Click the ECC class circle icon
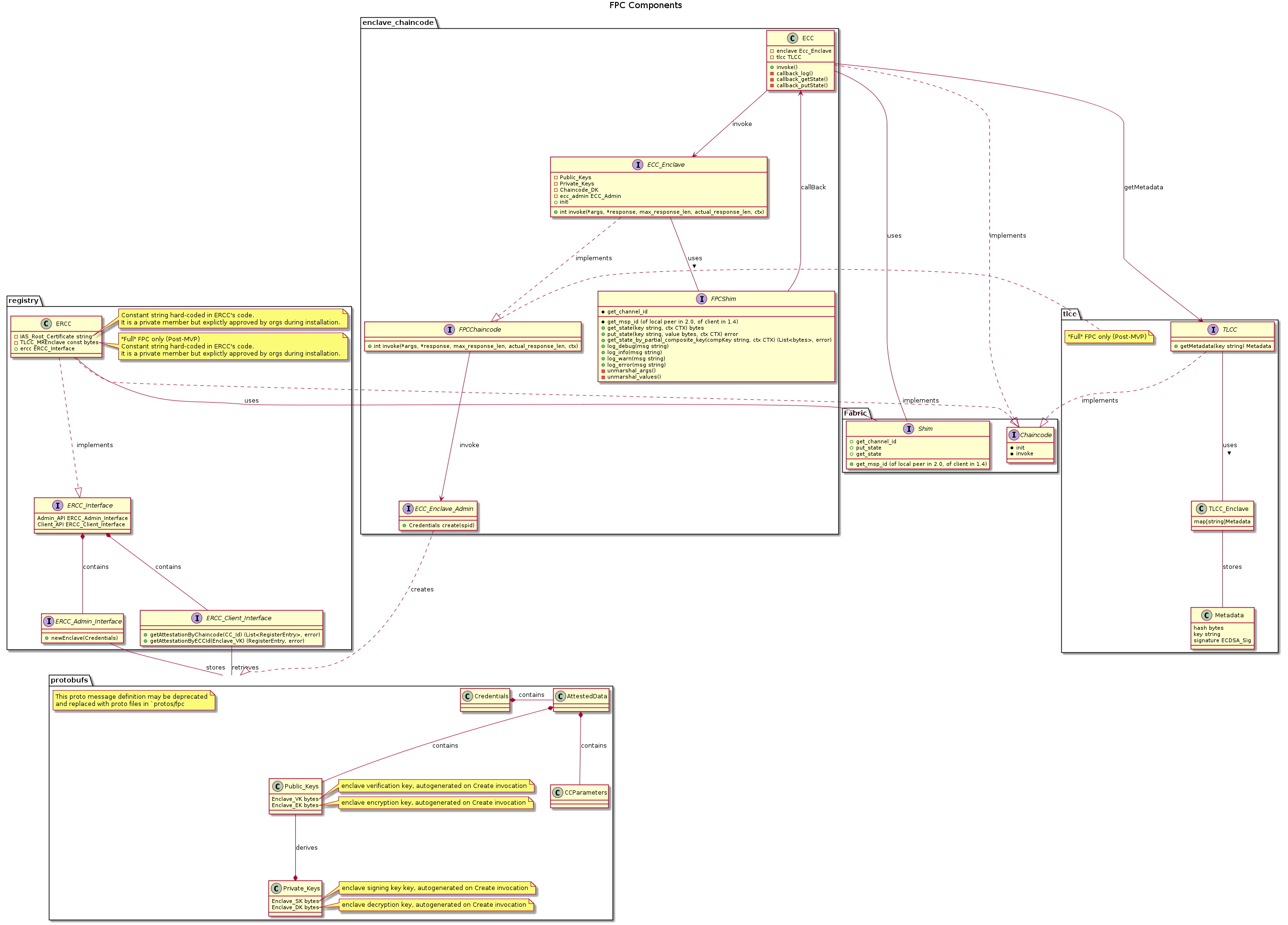 pyautogui.click(x=793, y=38)
